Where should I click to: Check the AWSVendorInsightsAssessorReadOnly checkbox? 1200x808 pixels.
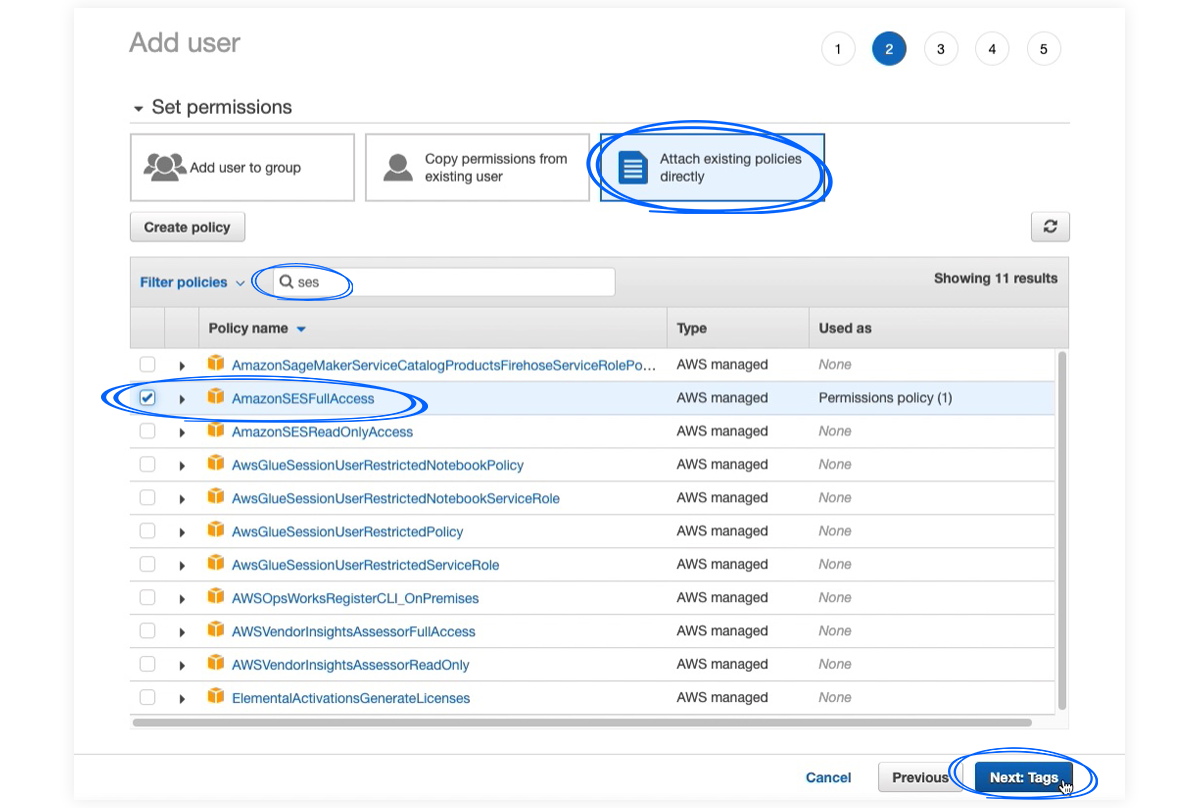point(147,663)
